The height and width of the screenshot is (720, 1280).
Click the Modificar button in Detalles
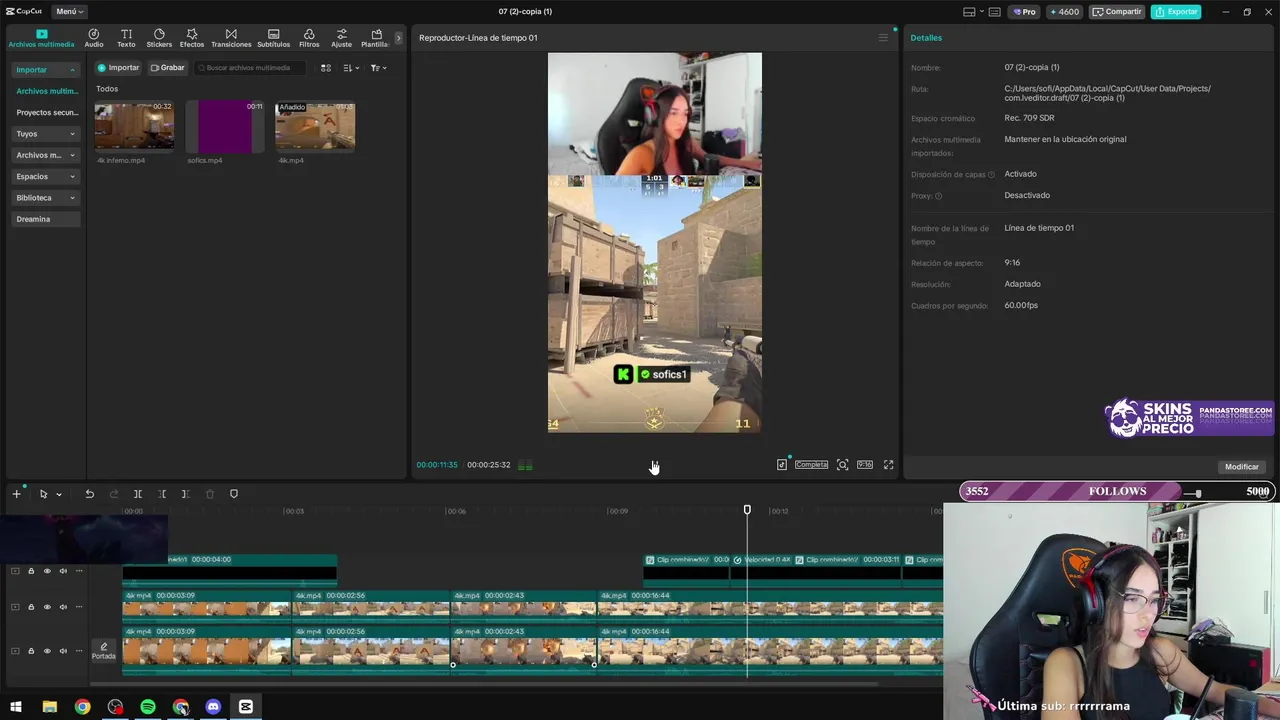pos(1242,467)
